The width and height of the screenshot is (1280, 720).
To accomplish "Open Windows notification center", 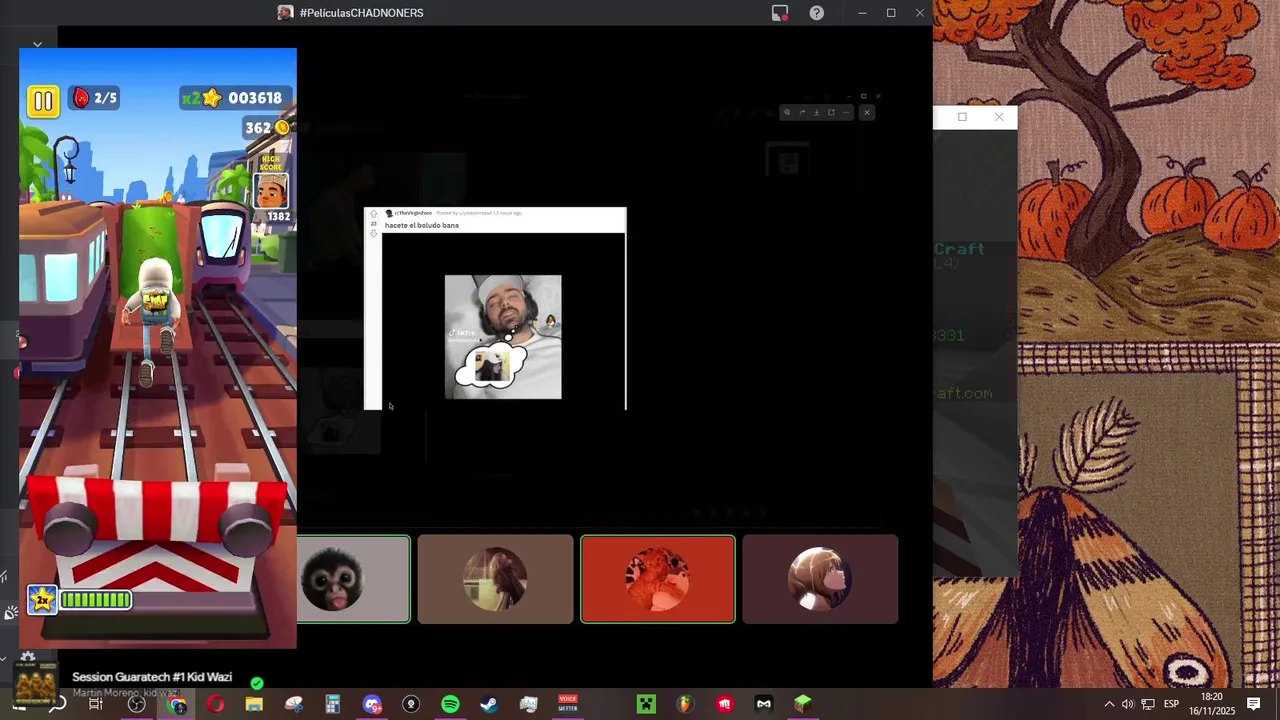I will click(x=1254, y=705).
